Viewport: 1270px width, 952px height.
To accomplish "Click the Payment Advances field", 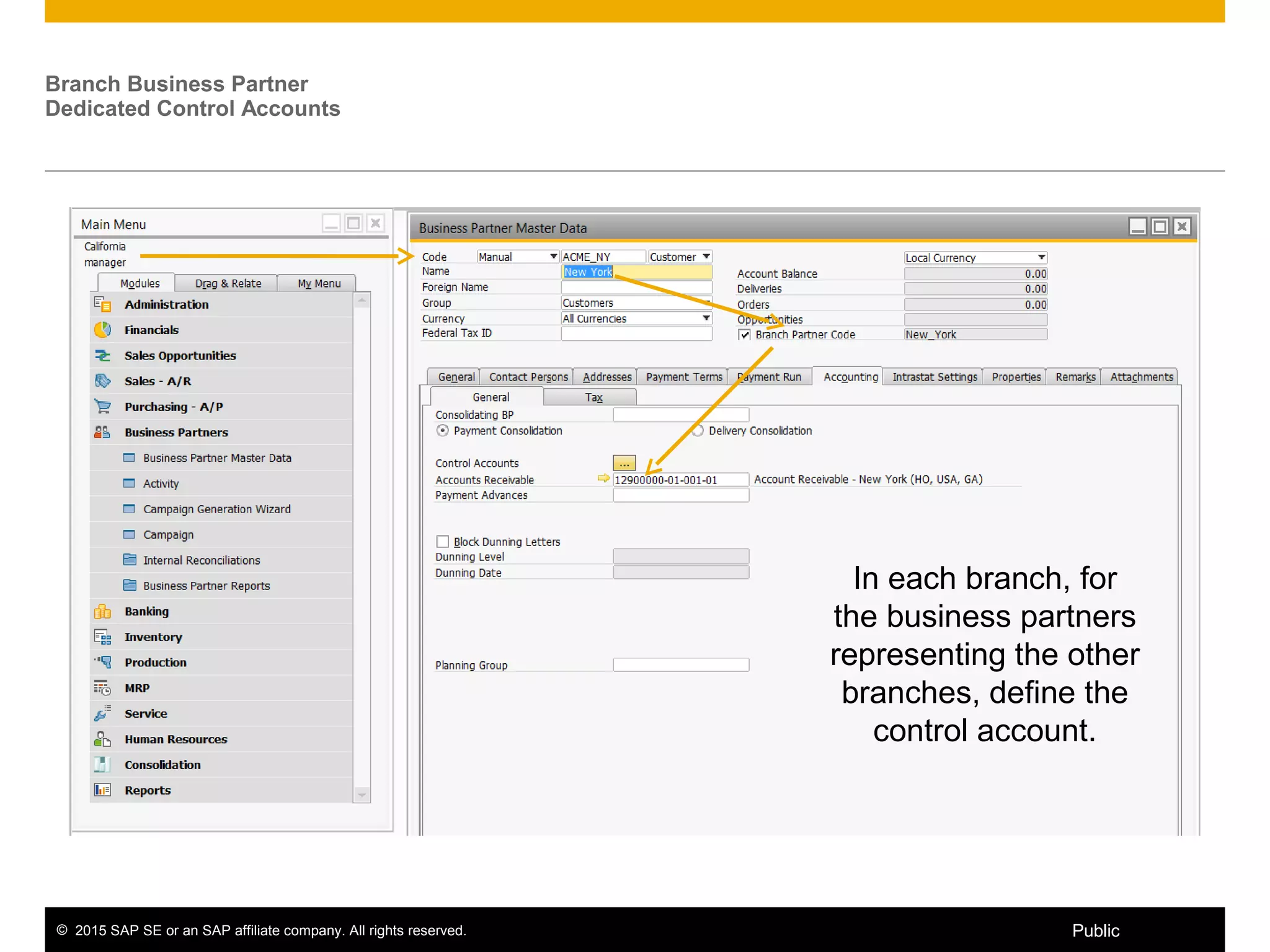I will coord(681,495).
